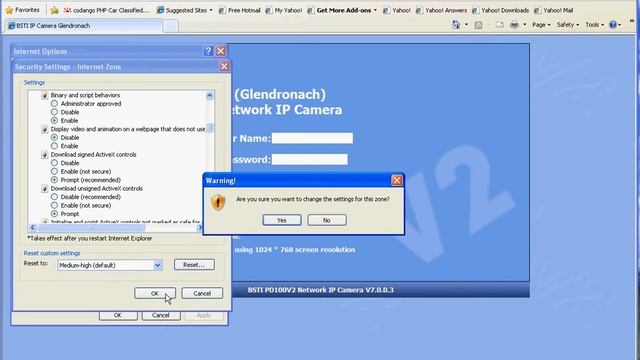Screen dimensions: 640x360
Task: Close the Warning! dialog
Action: [397, 180]
